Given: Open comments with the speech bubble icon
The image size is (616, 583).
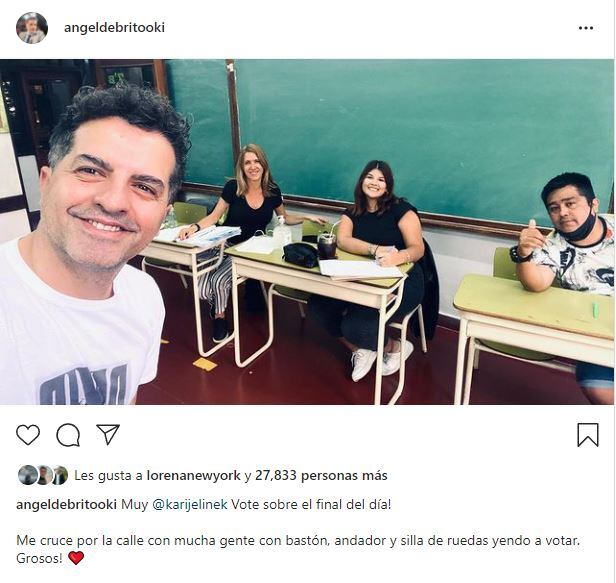Looking at the screenshot, I should (x=68, y=435).
